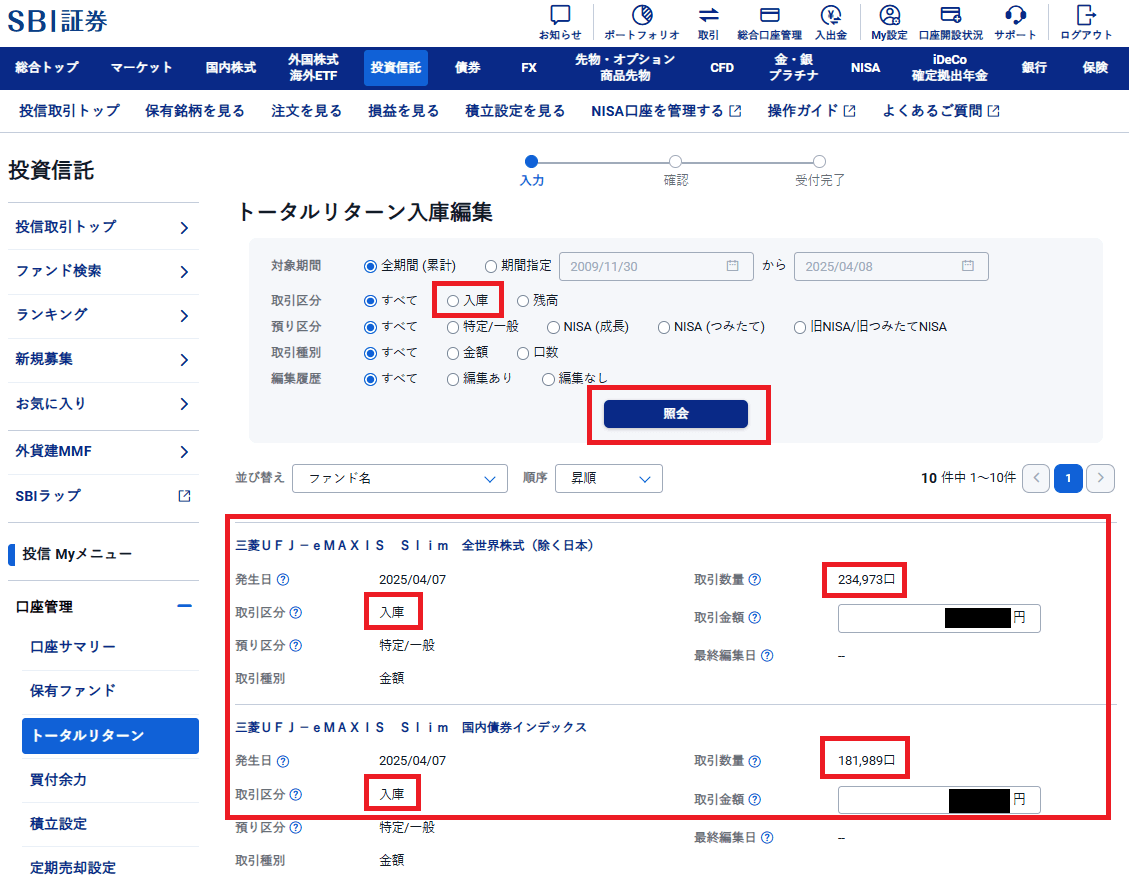
Task: Click help icon next to second fund's 発生日
Action: (x=283, y=761)
